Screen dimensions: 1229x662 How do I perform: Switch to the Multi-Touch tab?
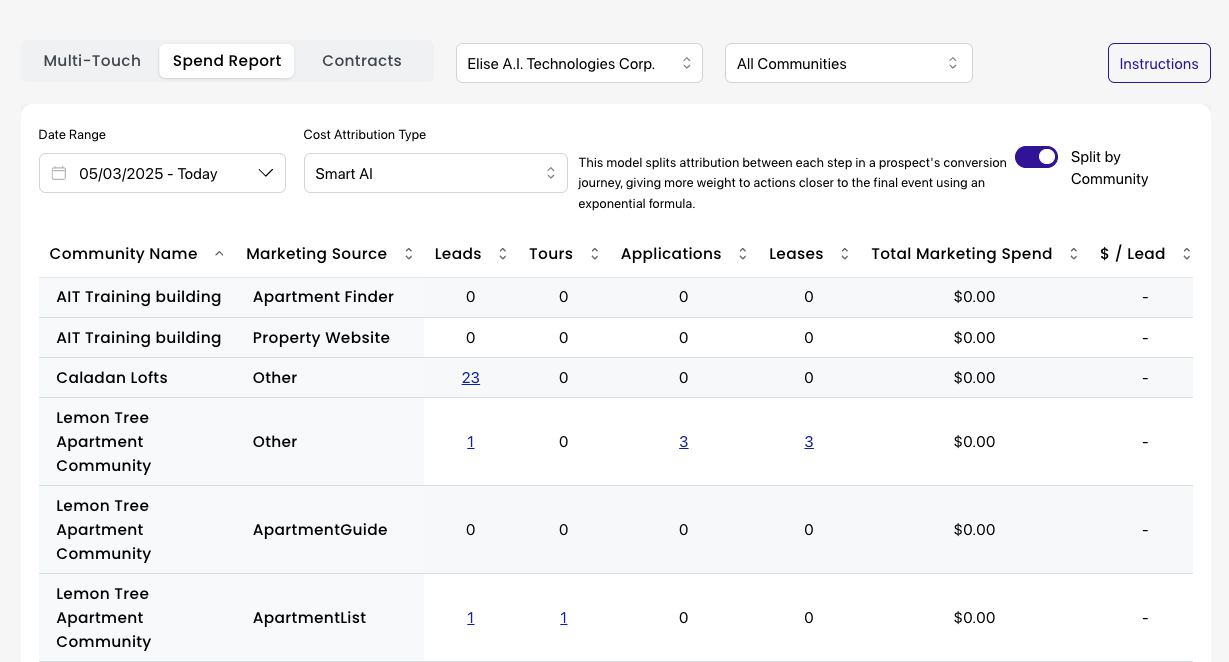click(x=92, y=61)
